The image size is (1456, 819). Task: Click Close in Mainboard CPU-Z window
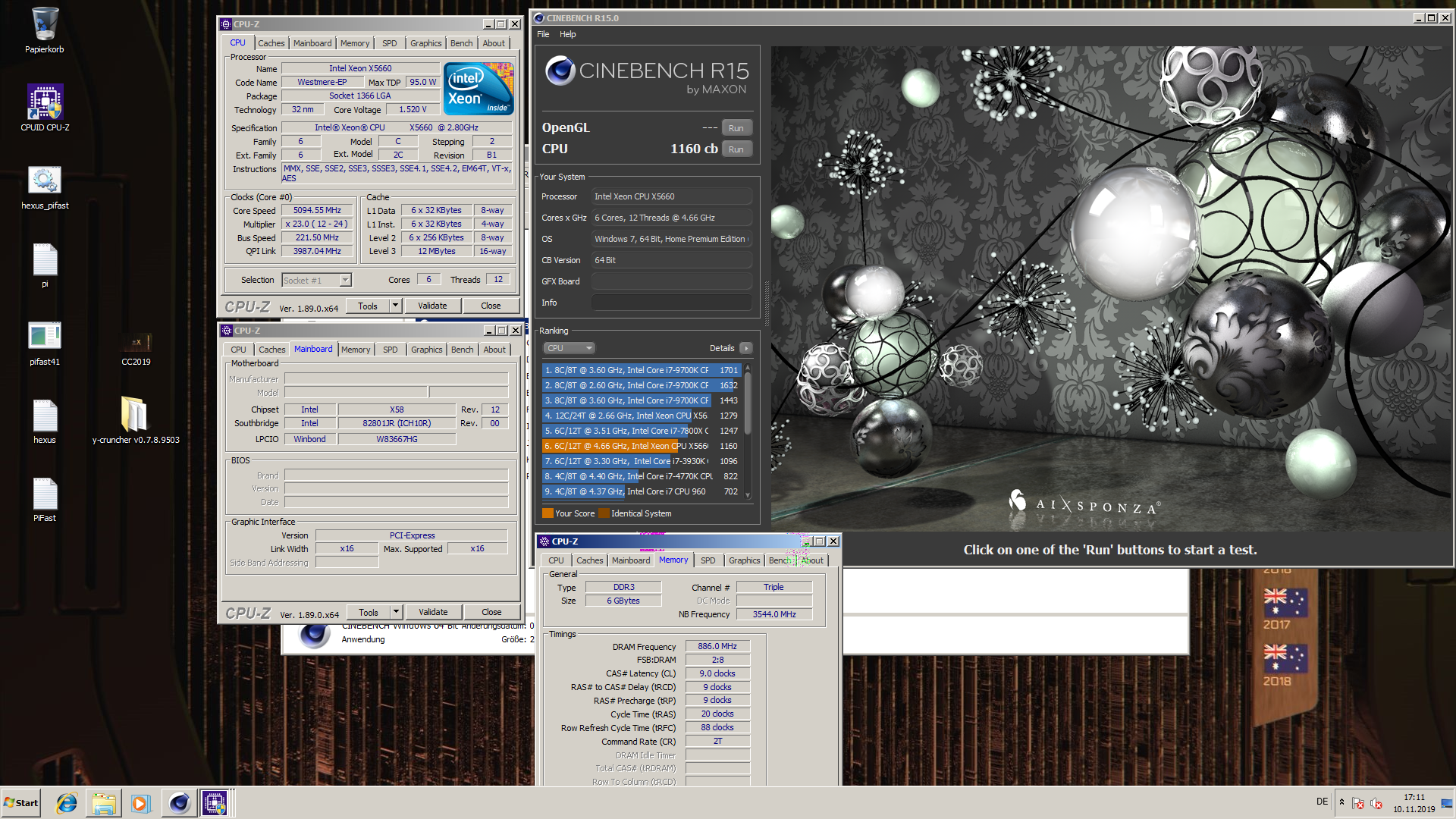tap(491, 612)
